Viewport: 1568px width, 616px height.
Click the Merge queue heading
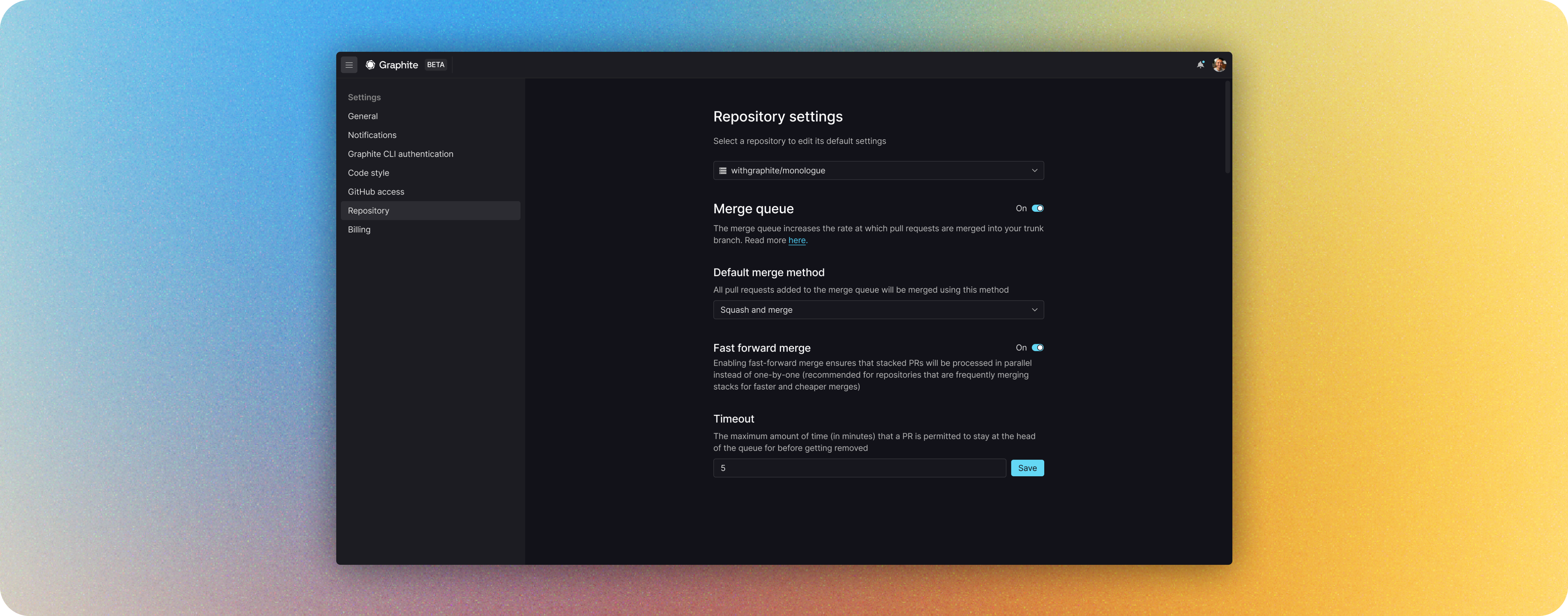pos(753,209)
